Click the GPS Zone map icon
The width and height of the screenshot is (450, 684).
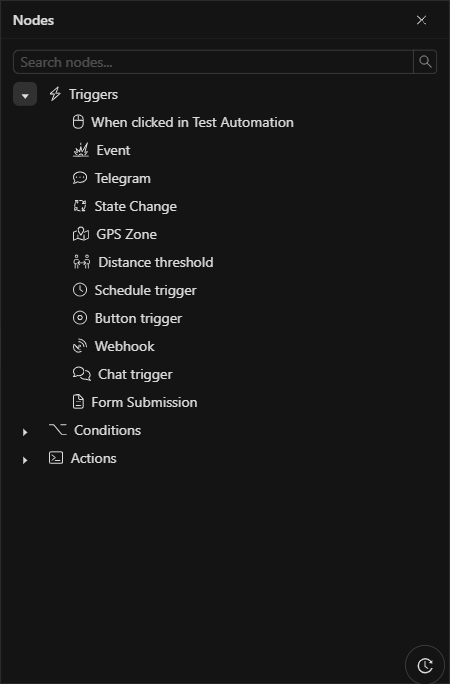81,234
